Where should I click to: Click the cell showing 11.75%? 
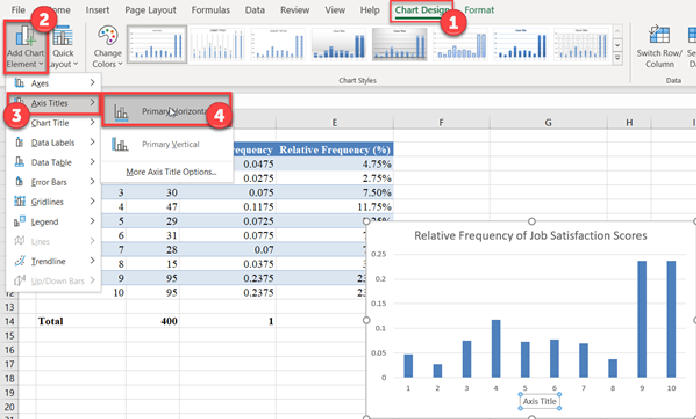point(335,207)
